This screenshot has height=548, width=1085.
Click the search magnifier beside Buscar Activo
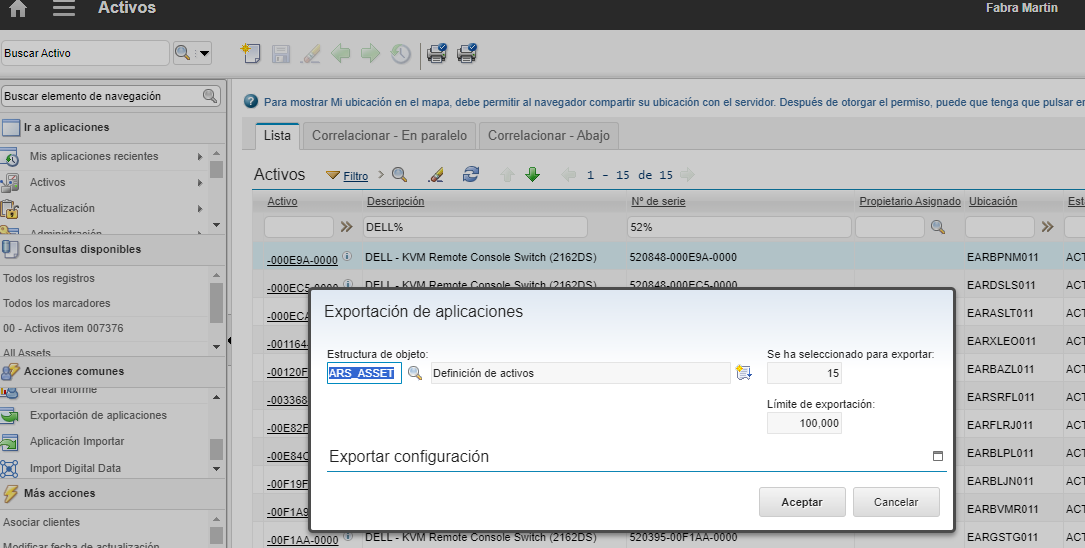[182, 53]
